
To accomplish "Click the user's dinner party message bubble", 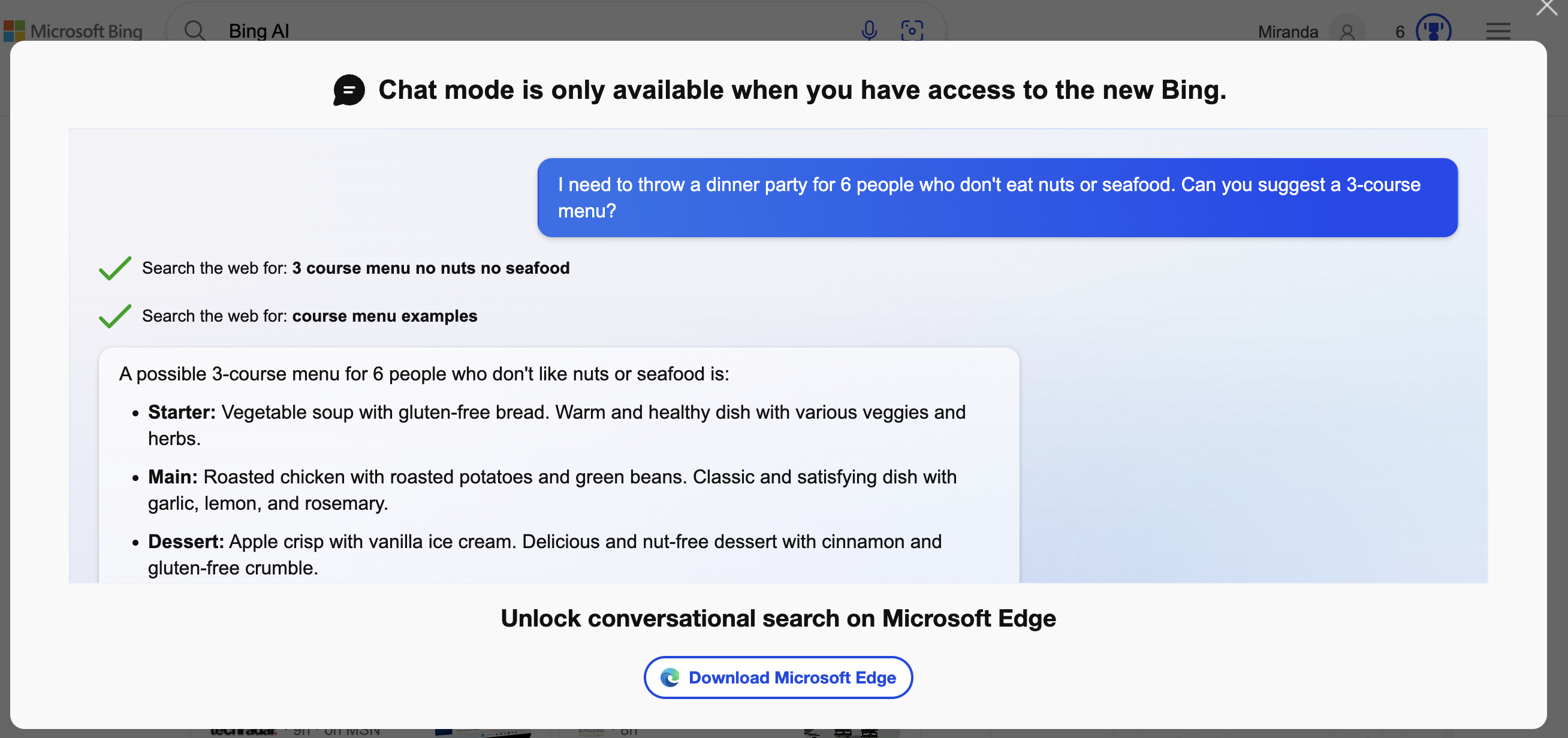I will click(997, 198).
